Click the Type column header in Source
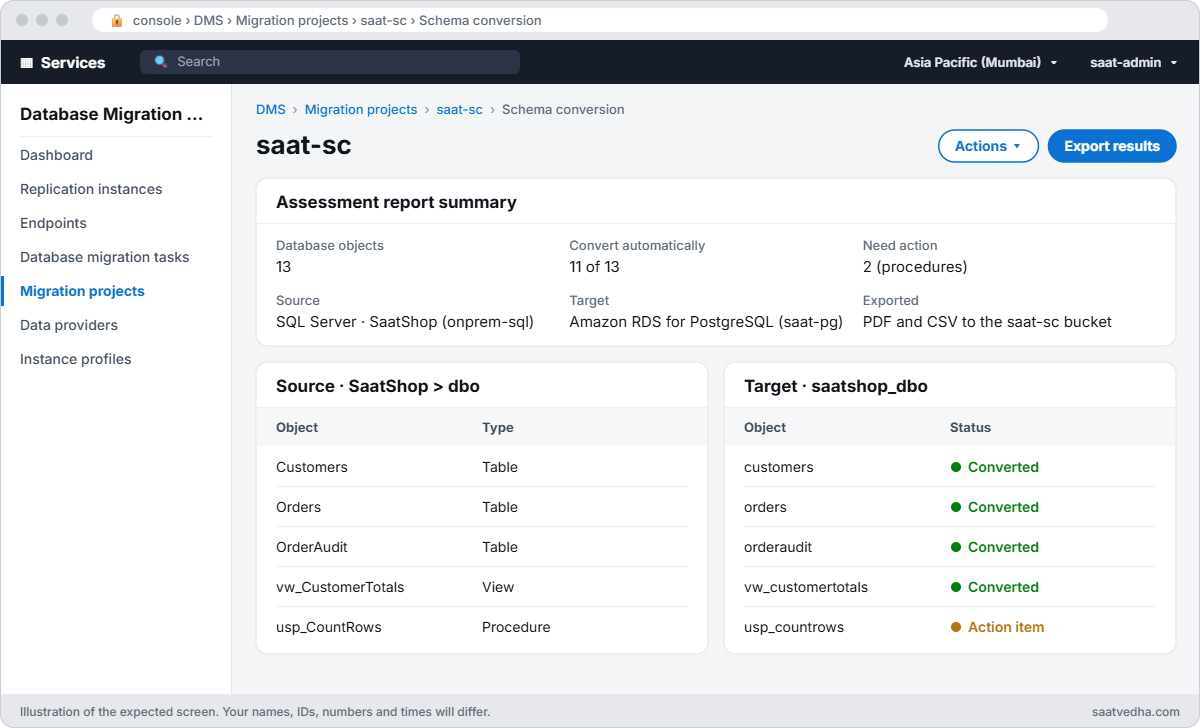 (x=498, y=427)
